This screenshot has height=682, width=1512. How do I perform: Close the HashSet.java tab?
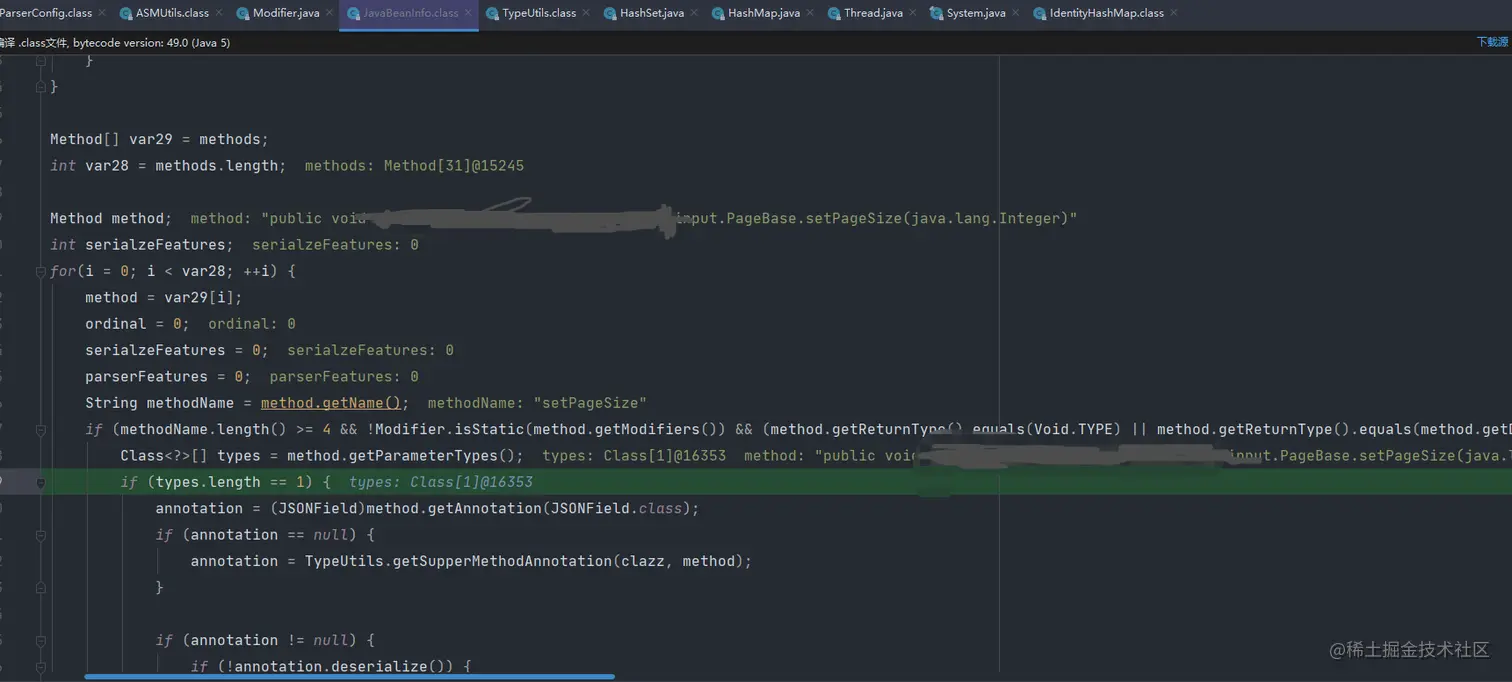[695, 13]
